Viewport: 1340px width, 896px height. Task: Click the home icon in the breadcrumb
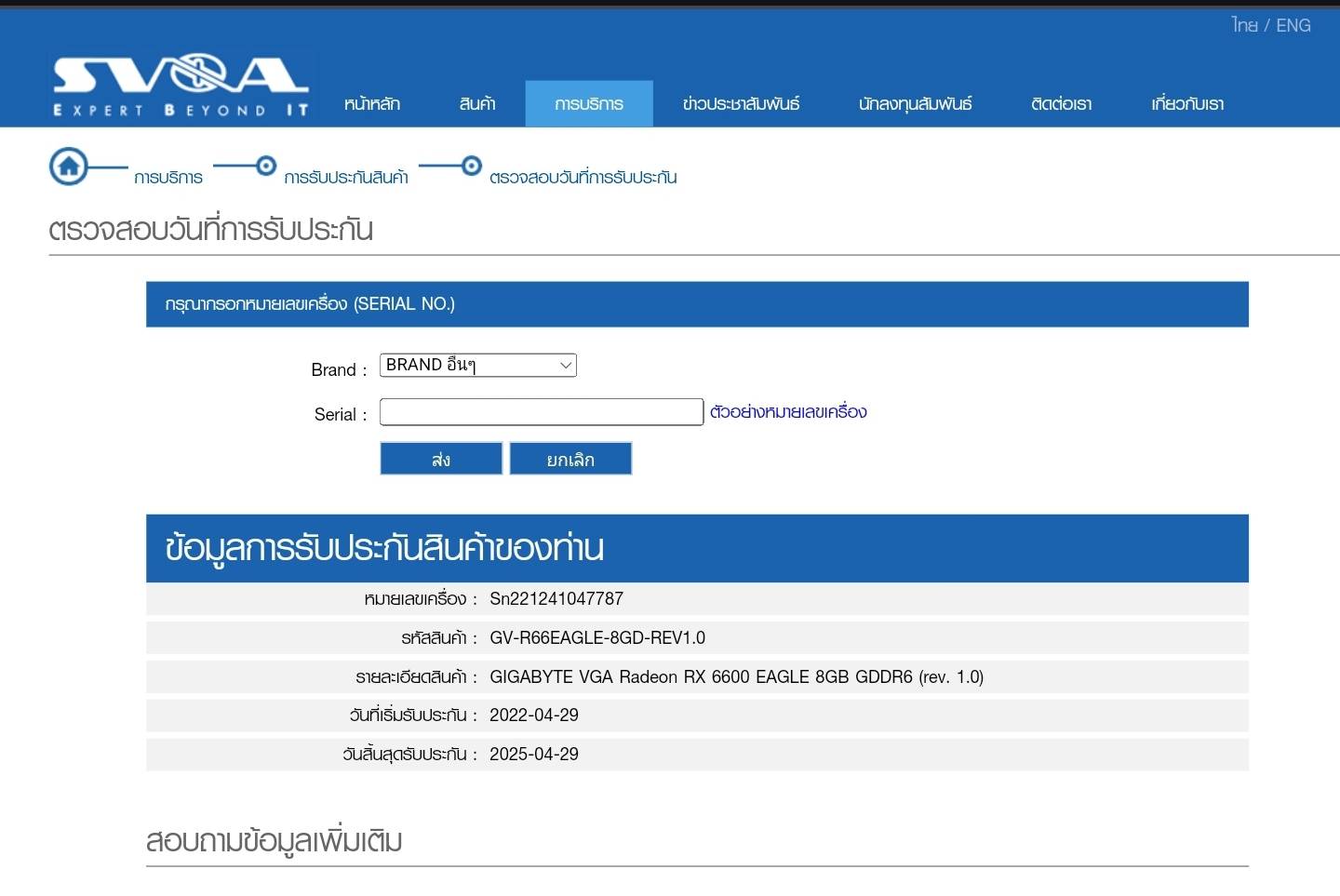(69, 167)
